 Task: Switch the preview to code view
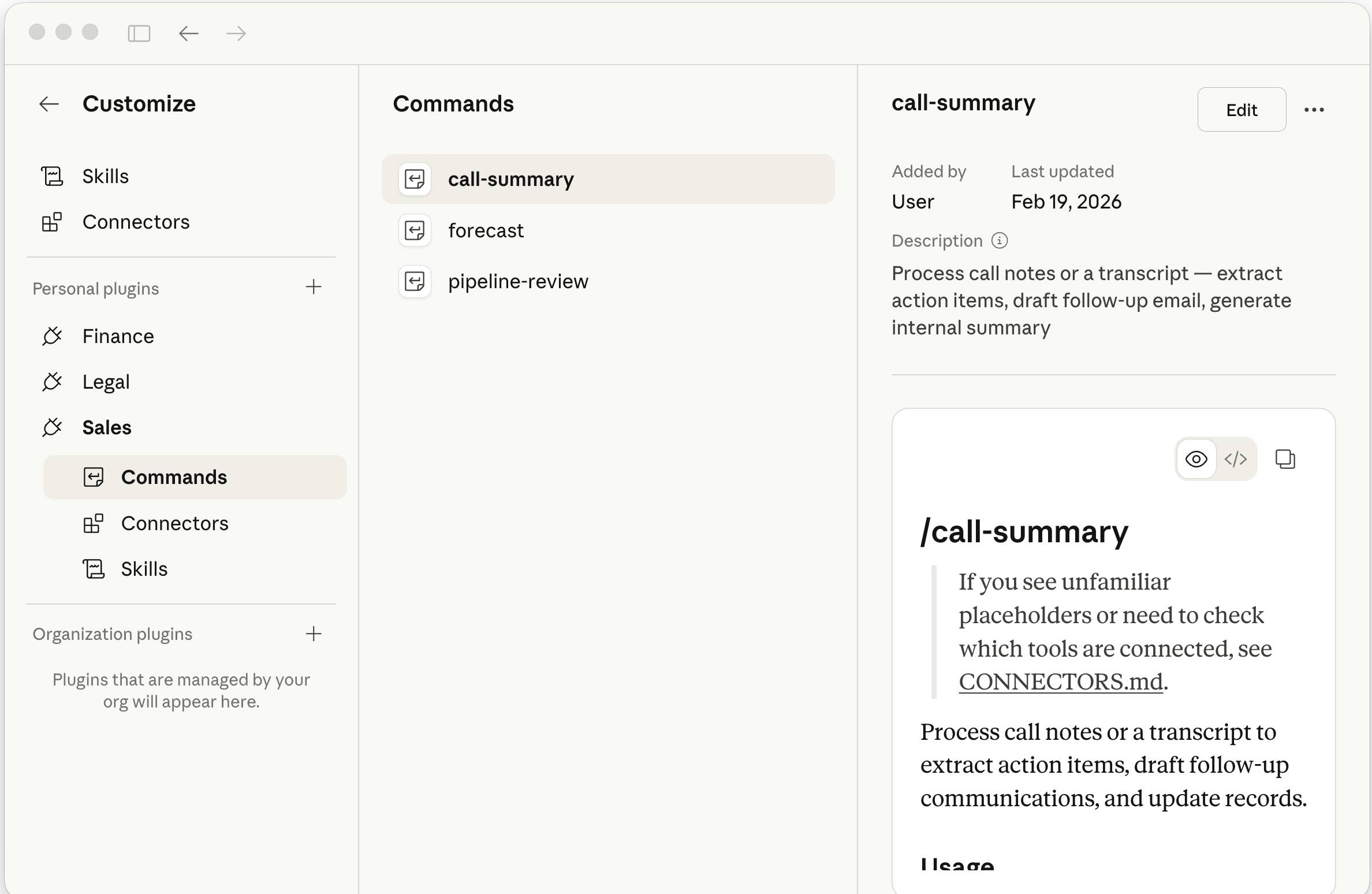coord(1236,459)
